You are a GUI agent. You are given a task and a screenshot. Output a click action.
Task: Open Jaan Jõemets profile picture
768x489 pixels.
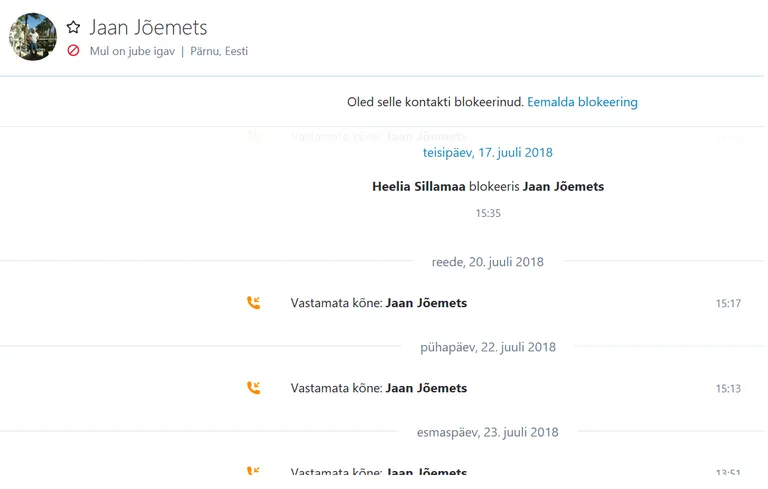pos(33,37)
